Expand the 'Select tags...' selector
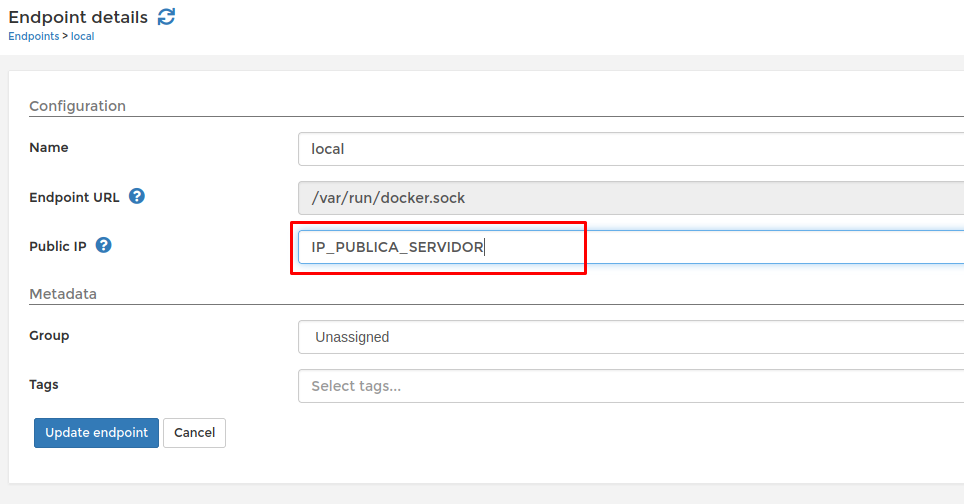Image resolution: width=964 pixels, height=504 pixels. point(630,386)
